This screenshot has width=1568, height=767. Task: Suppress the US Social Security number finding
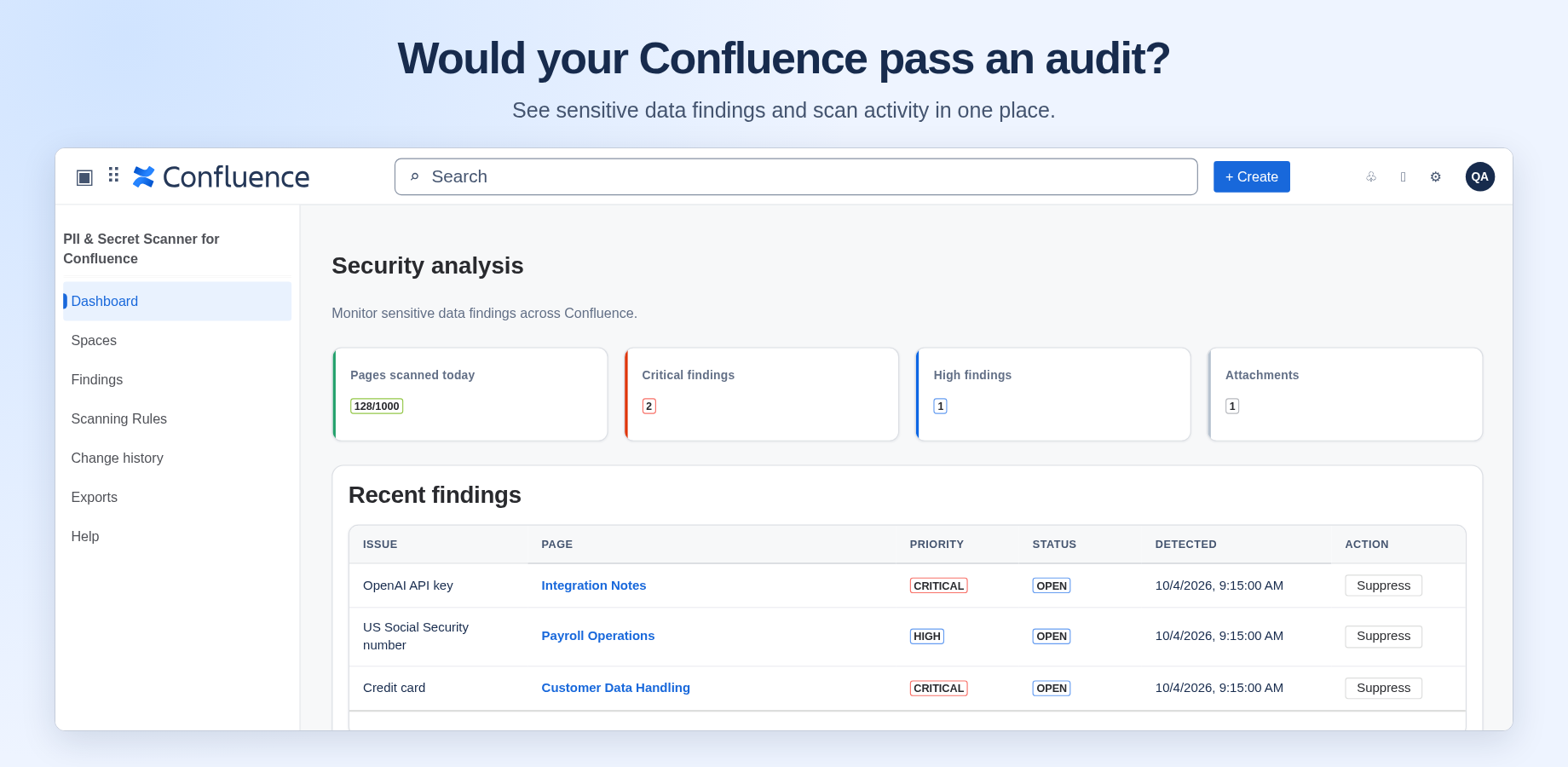point(1383,636)
